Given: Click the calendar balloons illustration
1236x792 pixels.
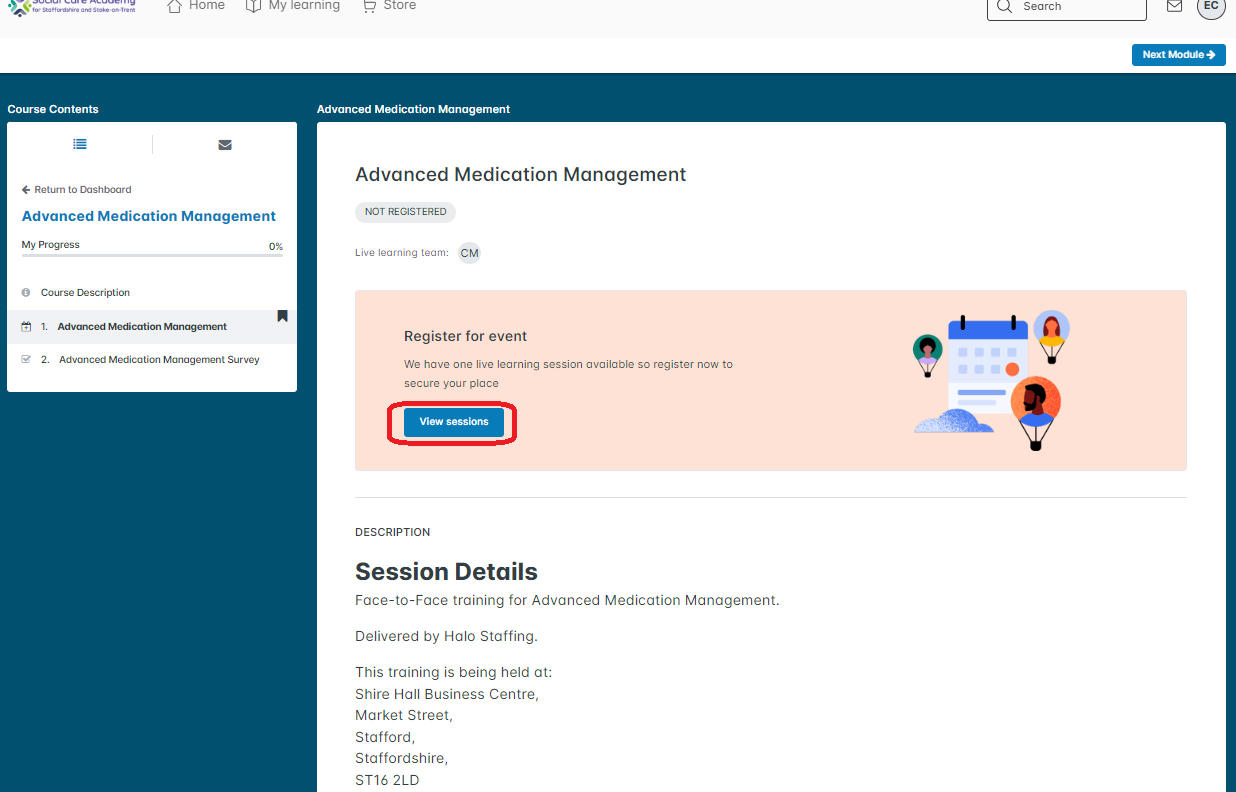Looking at the screenshot, I should (991, 380).
